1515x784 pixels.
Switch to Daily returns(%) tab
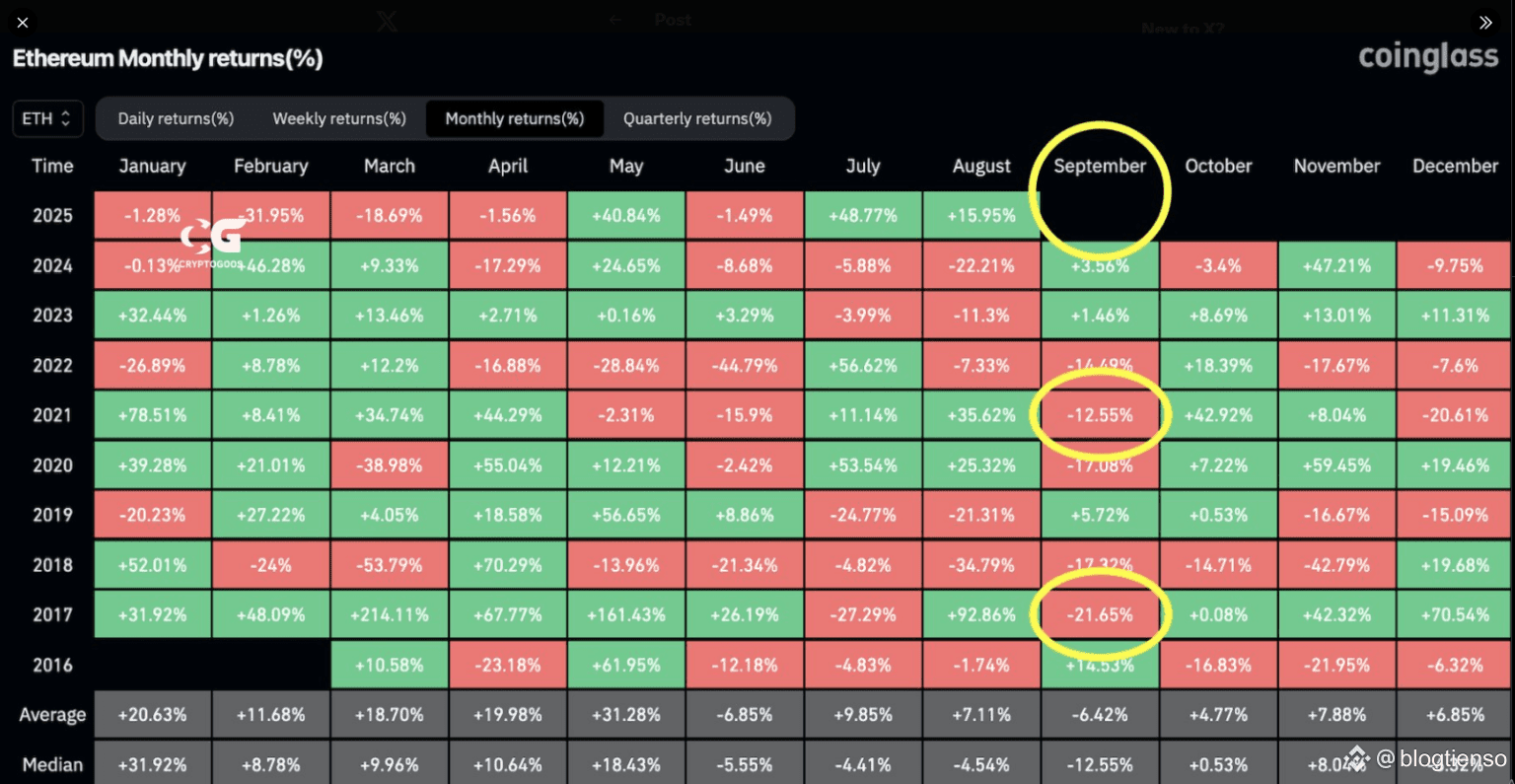tap(176, 118)
